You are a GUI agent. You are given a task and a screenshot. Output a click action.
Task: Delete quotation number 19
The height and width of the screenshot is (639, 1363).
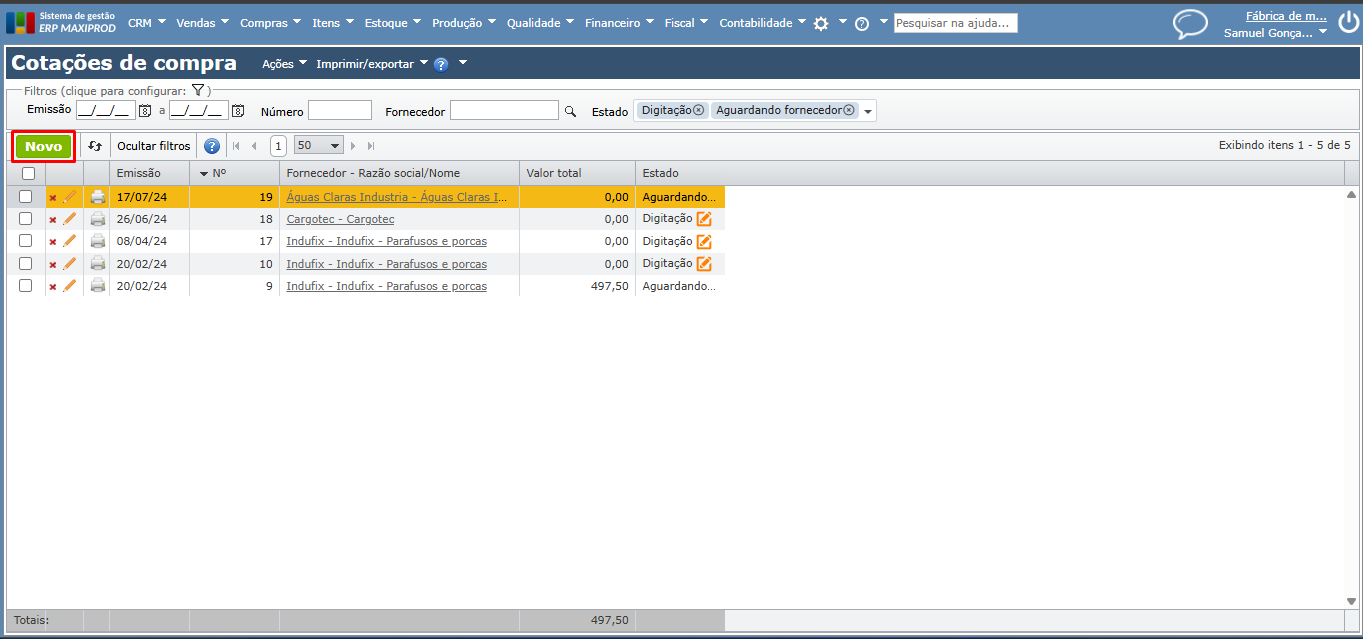pos(53,198)
